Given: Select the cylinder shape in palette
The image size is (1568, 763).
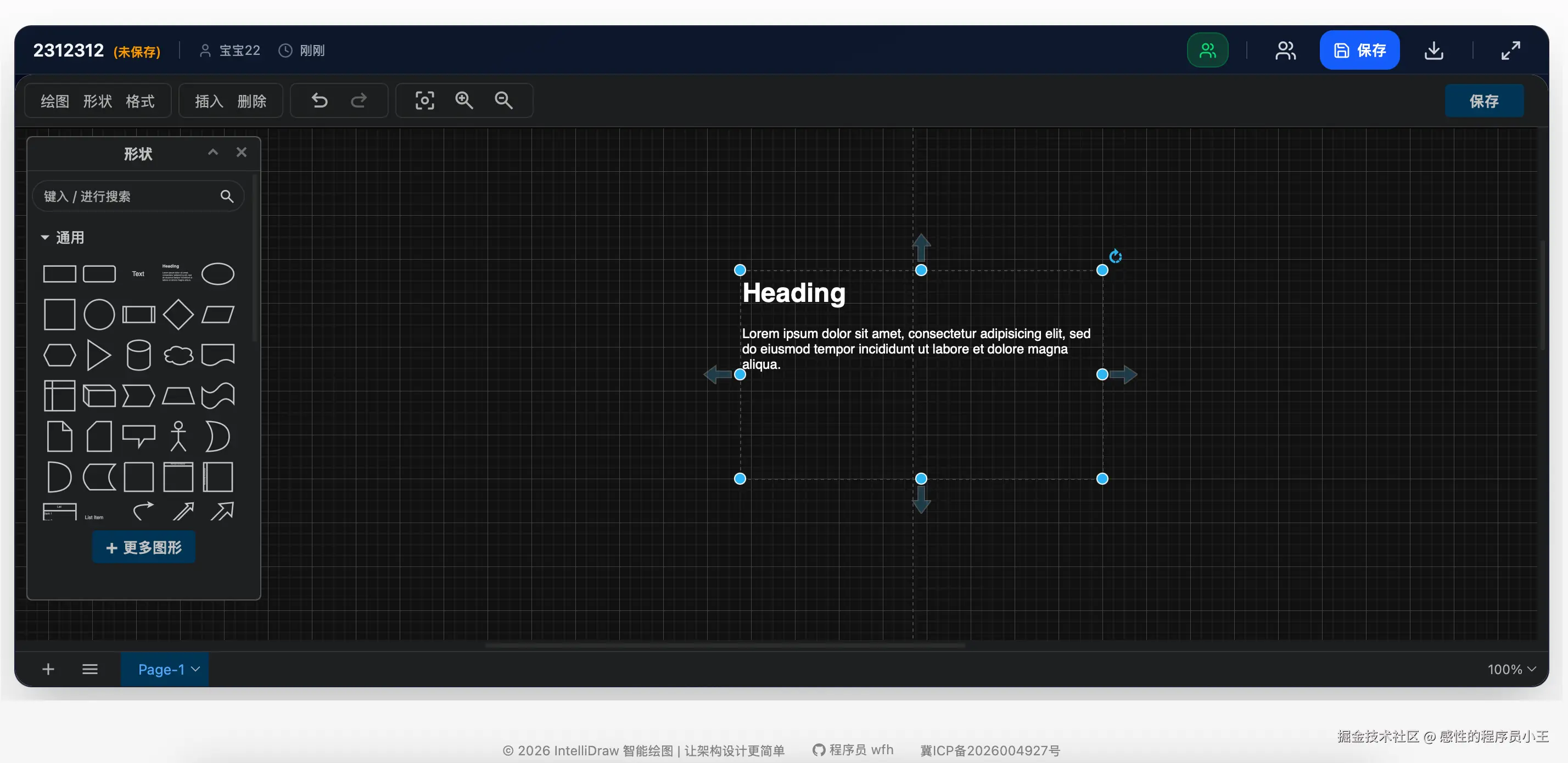Looking at the screenshot, I should tap(138, 355).
